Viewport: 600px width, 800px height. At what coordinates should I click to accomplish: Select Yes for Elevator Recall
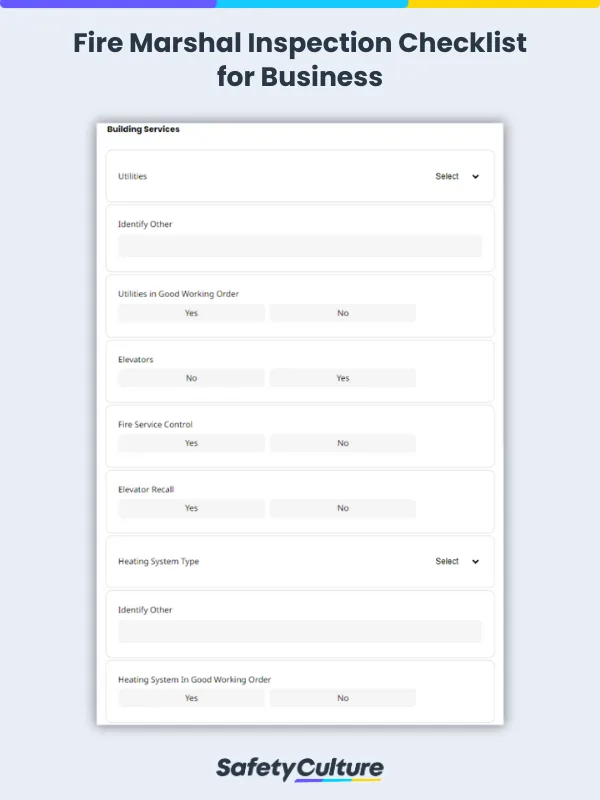pos(190,508)
